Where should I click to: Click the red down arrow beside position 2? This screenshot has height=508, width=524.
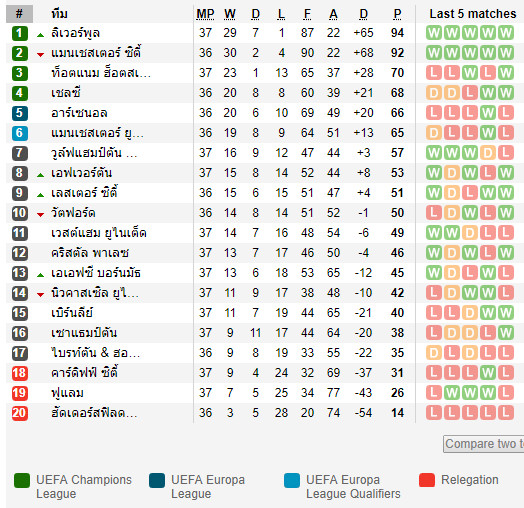pyautogui.click(x=40, y=54)
